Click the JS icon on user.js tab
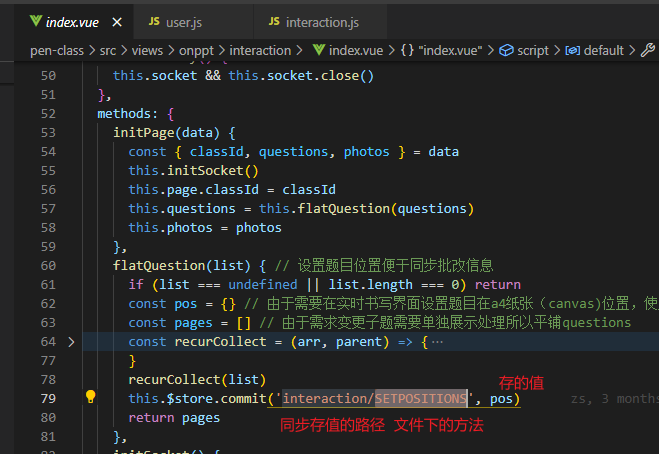Screen dimensions: 659x454 coord(154,21)
